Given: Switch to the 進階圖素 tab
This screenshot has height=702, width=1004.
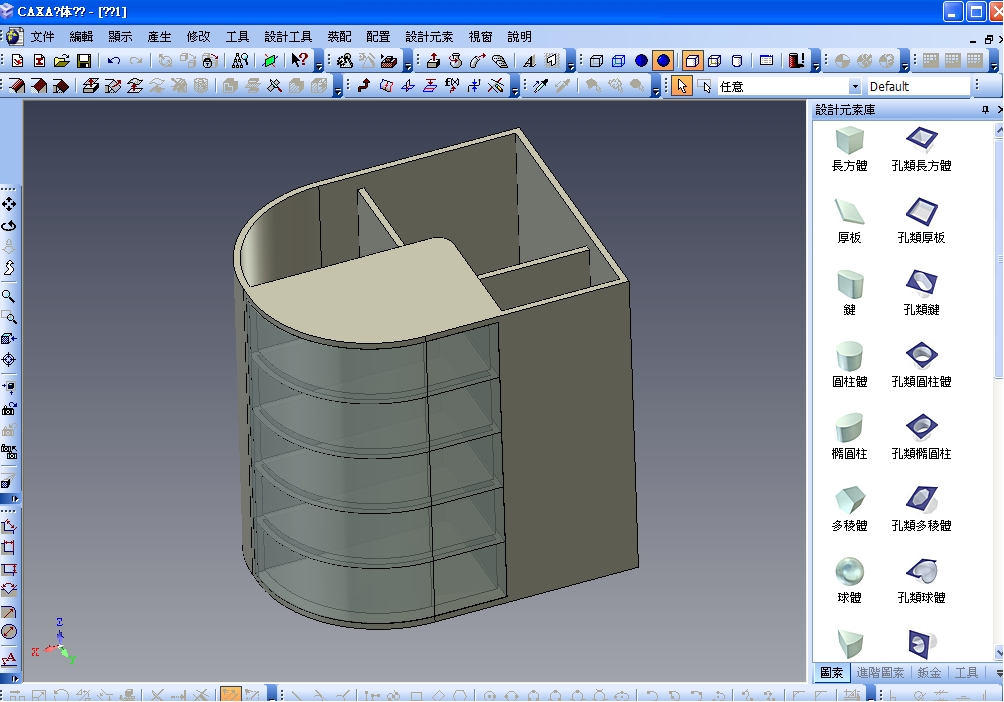Looking at the screenshot, I should tap(880, 673).
